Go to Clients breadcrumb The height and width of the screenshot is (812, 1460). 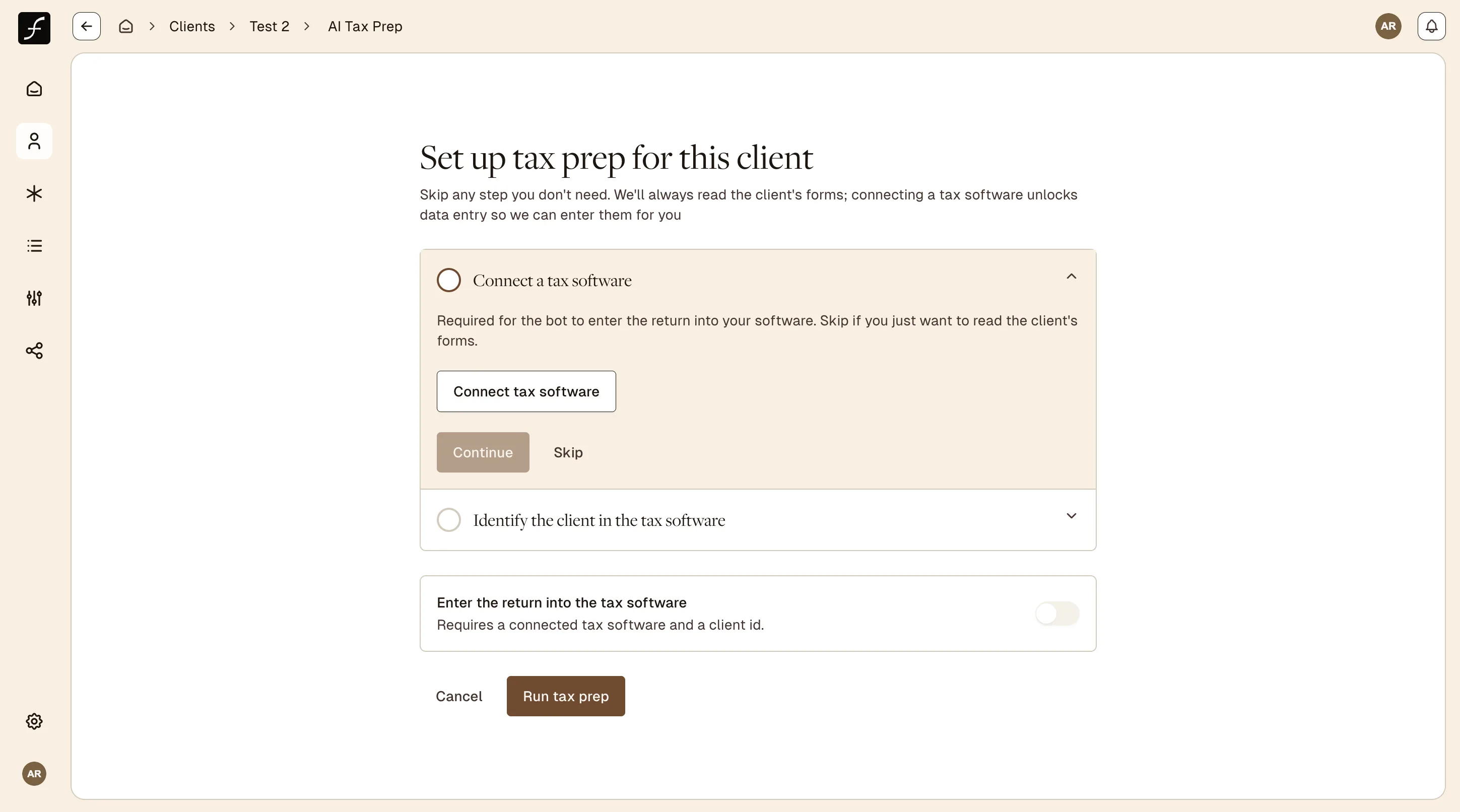[x=191, y=26]
